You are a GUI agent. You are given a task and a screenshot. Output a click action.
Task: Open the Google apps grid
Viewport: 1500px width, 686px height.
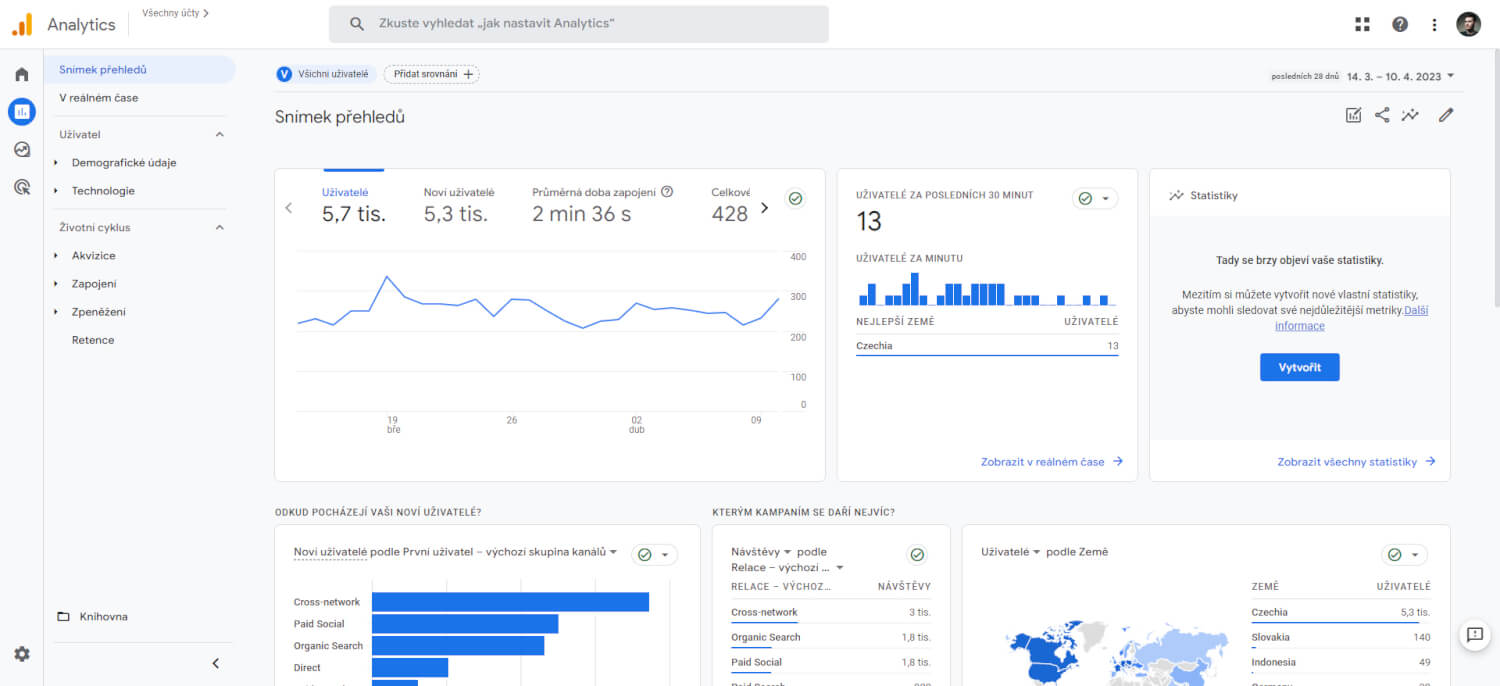point(1362,24)
